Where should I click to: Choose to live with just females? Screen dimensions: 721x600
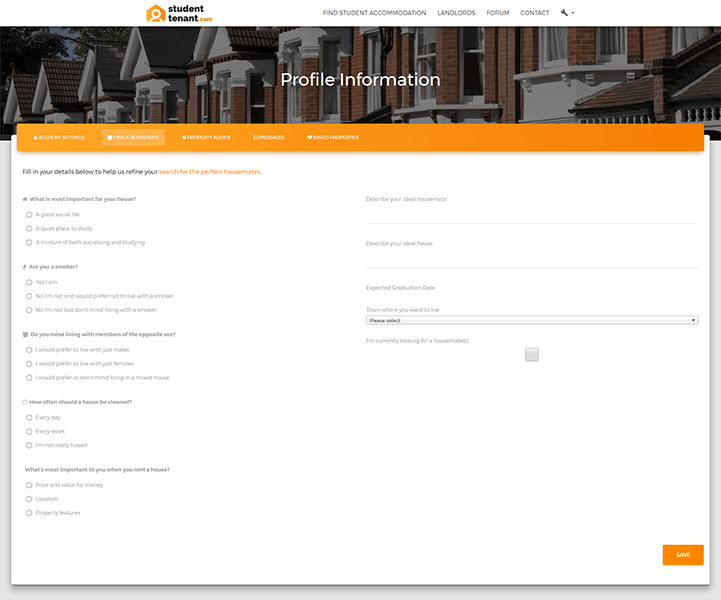pyautogui.click(x=29, y=364)
